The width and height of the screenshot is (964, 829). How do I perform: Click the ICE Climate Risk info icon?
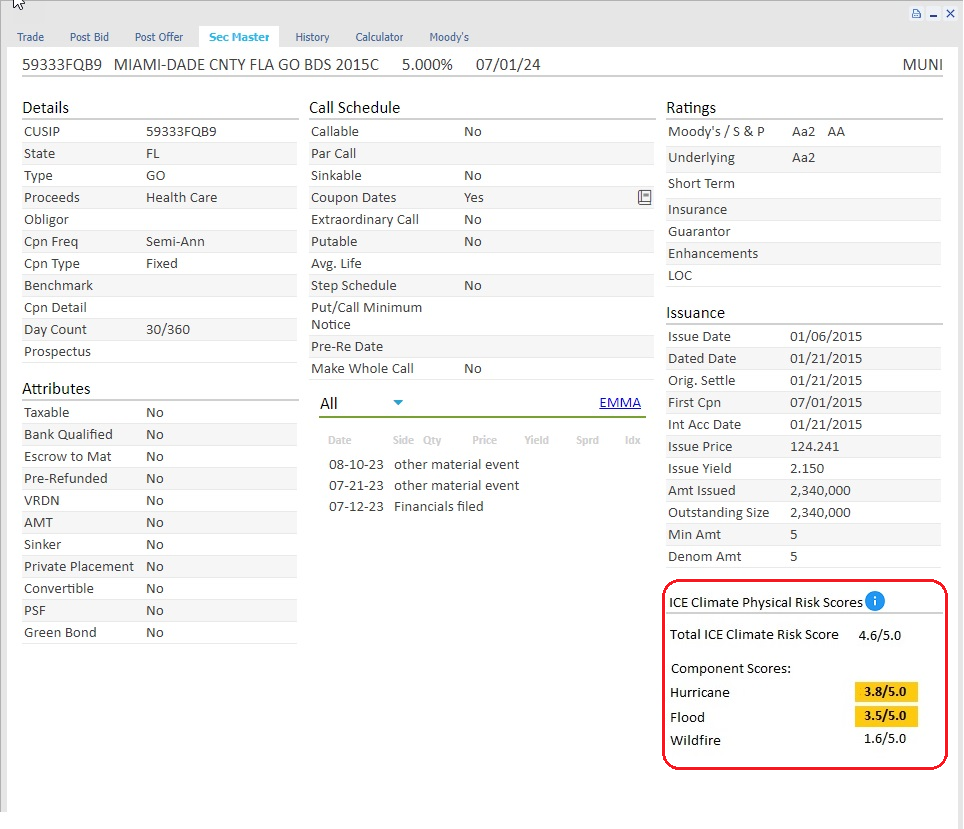(x=875, y=601)
